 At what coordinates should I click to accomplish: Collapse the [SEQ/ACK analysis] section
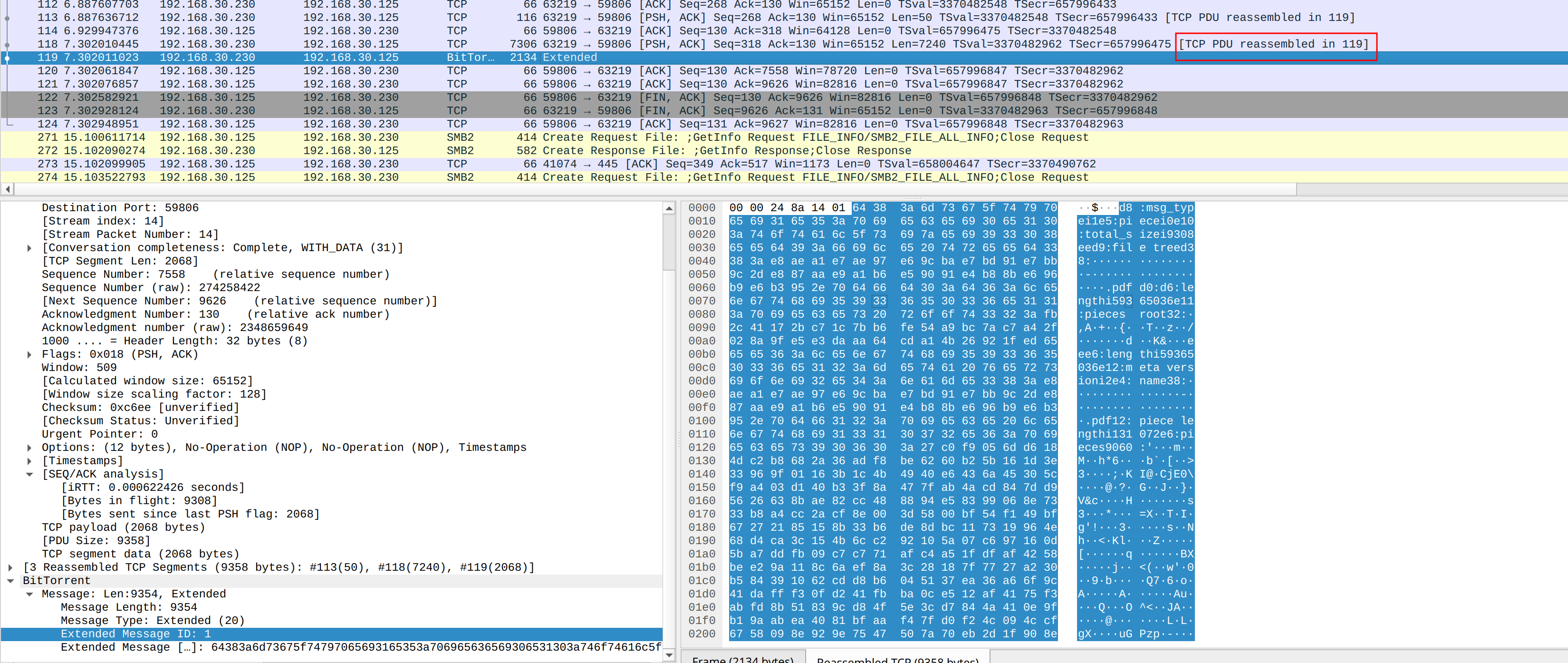[29, 475]
